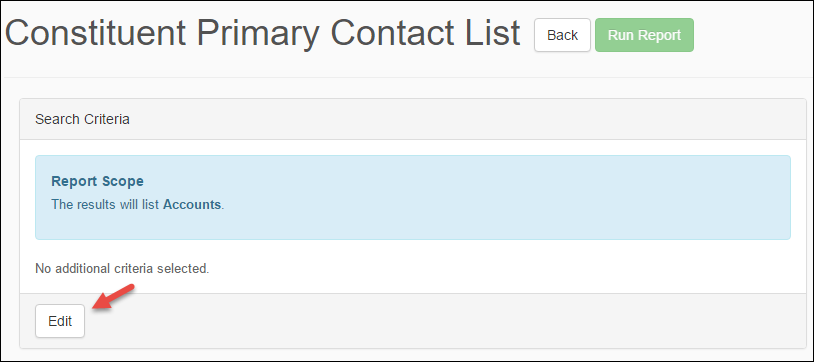Click the Report Scope heading
The height and width of the screenshot is (362, 814).
click(x=98, y=181)
